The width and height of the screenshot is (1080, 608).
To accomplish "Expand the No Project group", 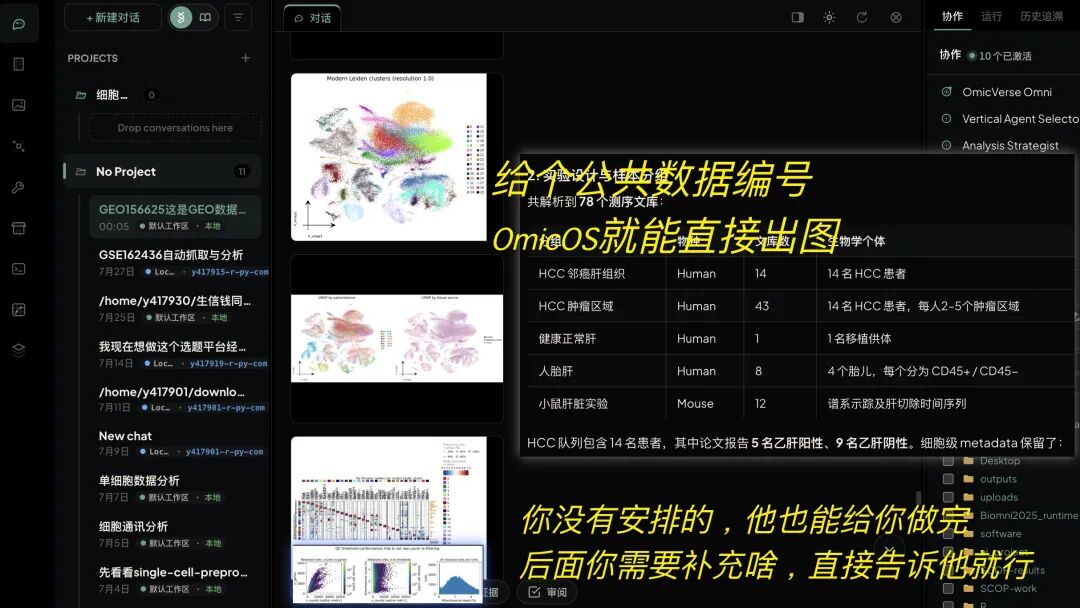I will [x=163, y=171].
